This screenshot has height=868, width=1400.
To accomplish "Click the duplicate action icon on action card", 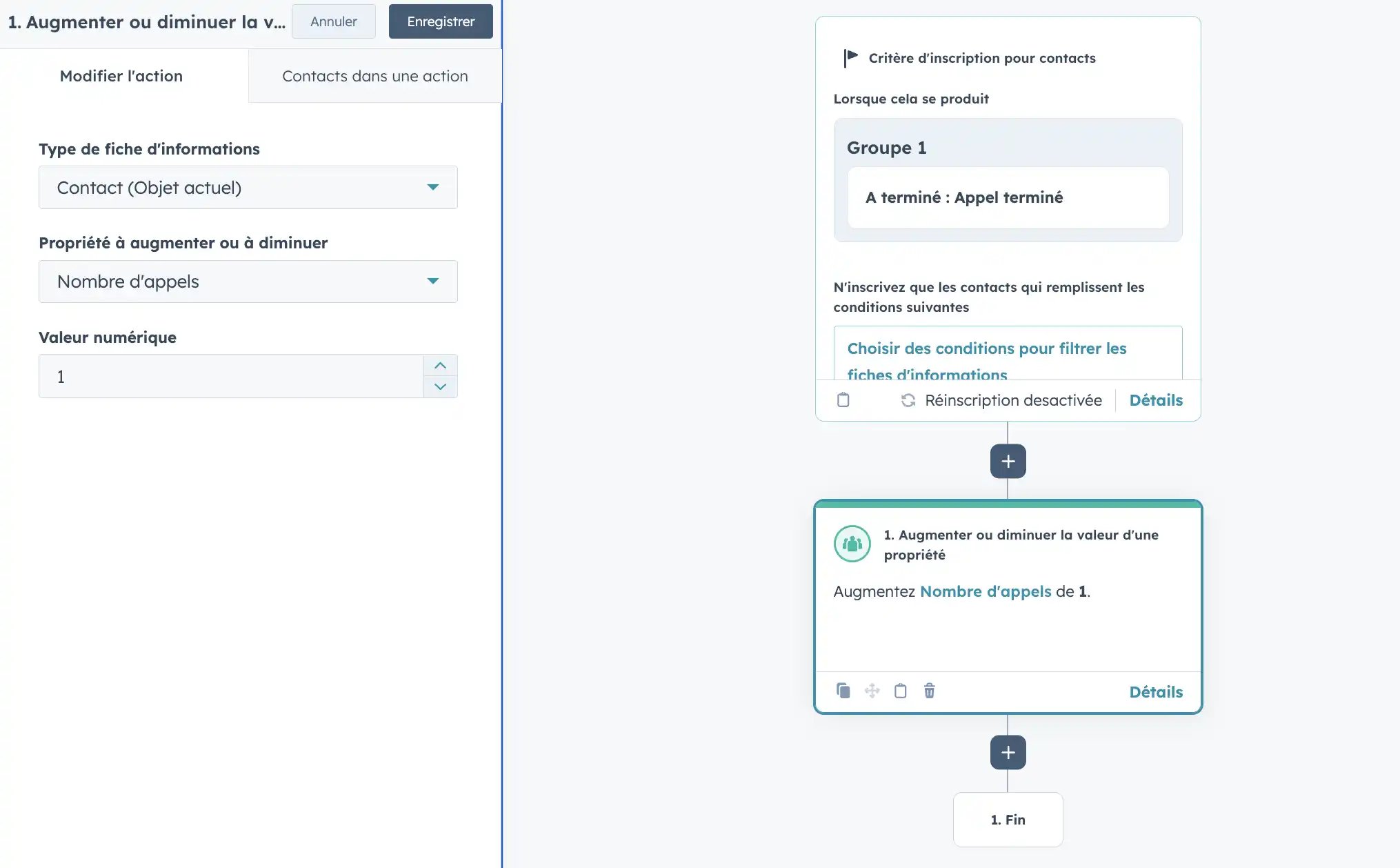I will 843,691.
